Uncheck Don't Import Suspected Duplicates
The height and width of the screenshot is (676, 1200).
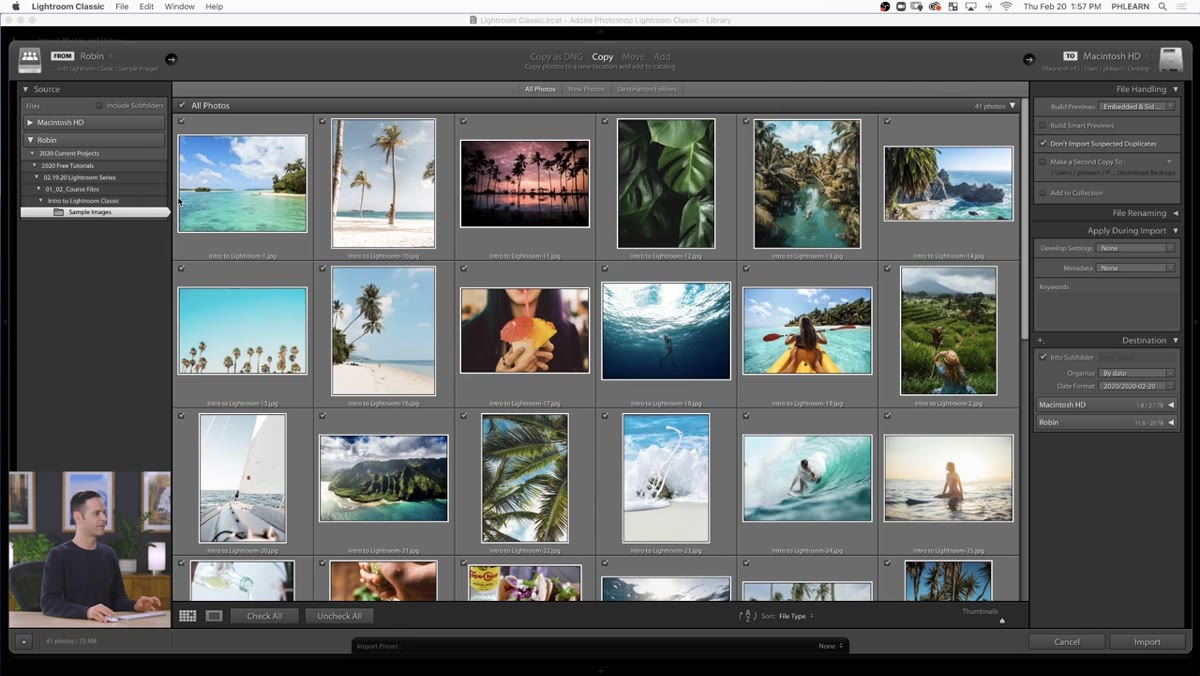click(1042, 143)
